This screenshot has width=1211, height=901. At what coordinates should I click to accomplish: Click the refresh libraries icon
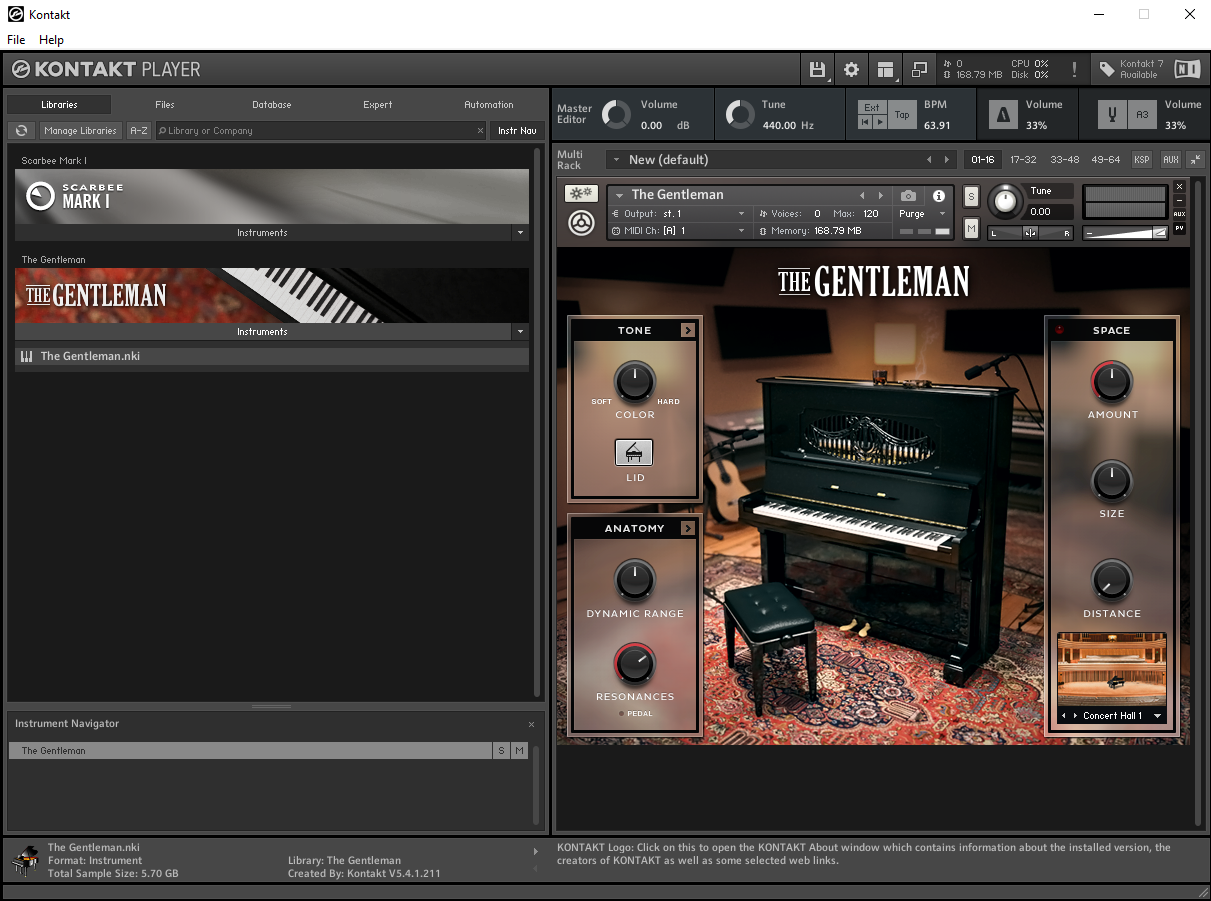tap(21, 130)
